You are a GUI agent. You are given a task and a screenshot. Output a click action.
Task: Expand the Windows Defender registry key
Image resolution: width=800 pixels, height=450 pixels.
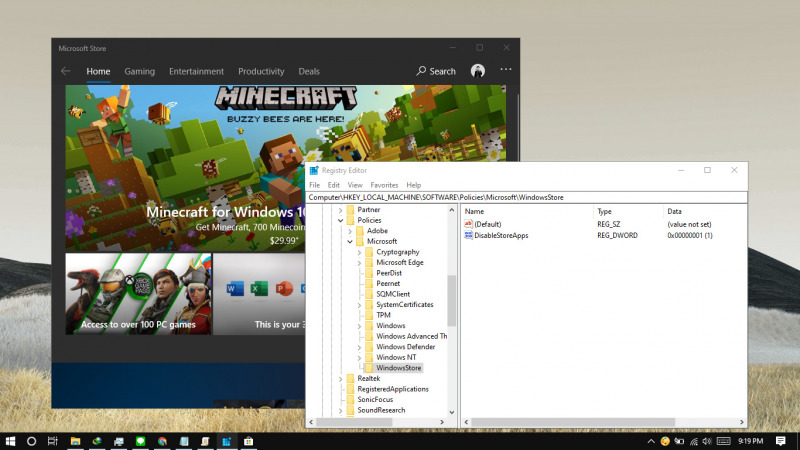click(359, 347)
